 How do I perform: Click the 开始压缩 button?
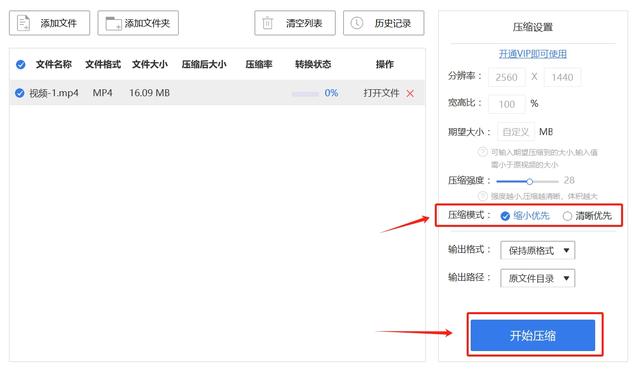(x=533, y=335)
